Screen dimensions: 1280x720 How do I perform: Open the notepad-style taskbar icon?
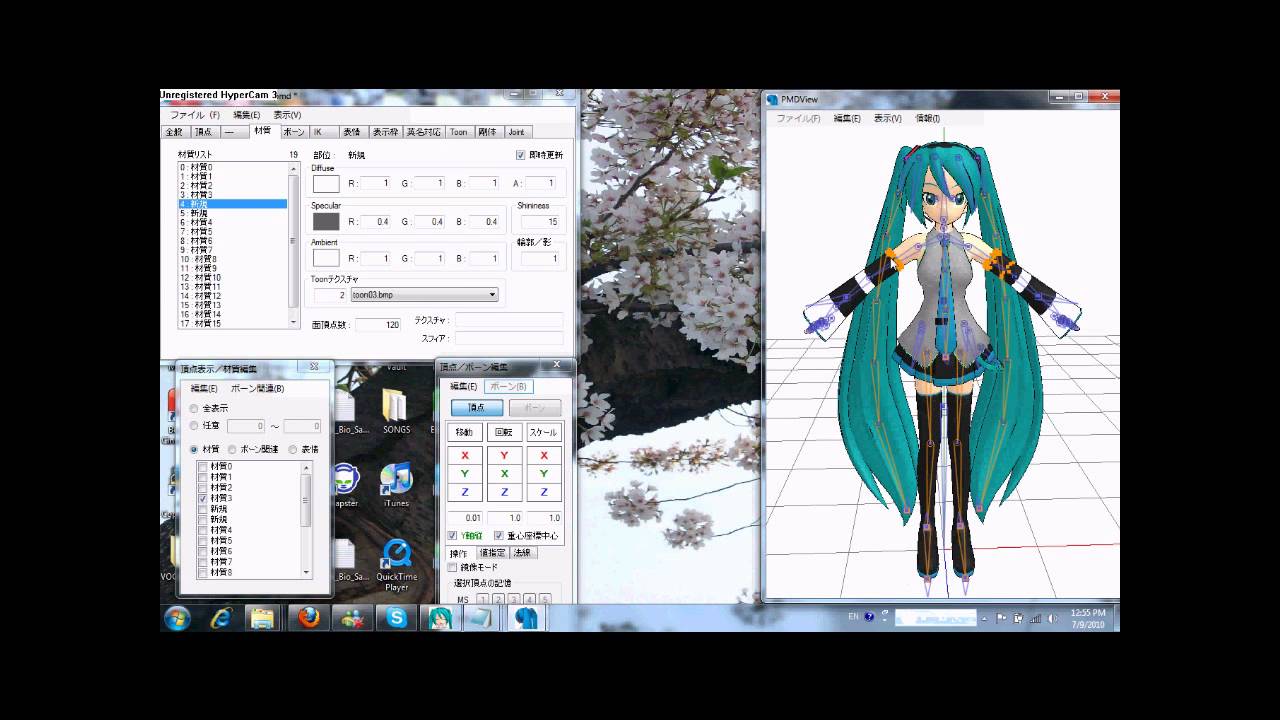481,618
